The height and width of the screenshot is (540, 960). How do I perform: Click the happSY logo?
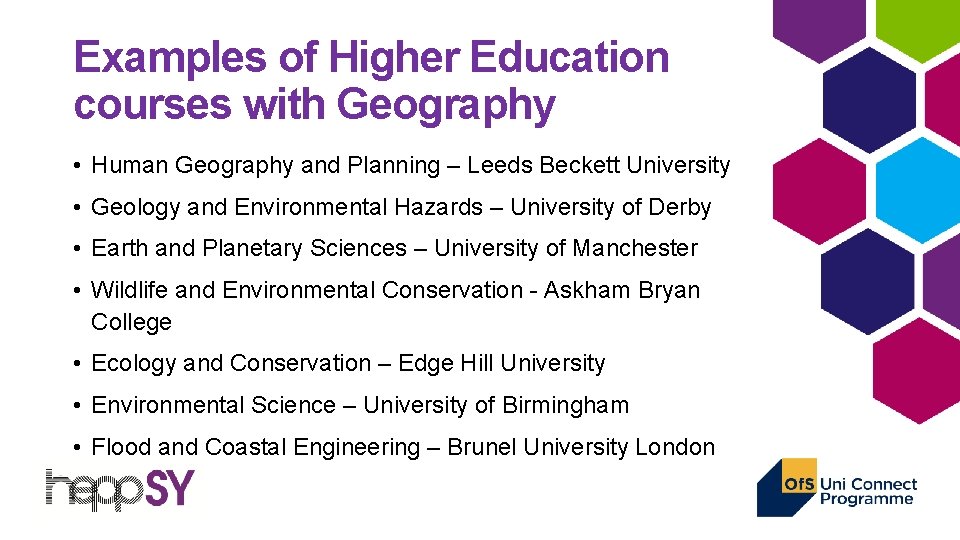120,490
